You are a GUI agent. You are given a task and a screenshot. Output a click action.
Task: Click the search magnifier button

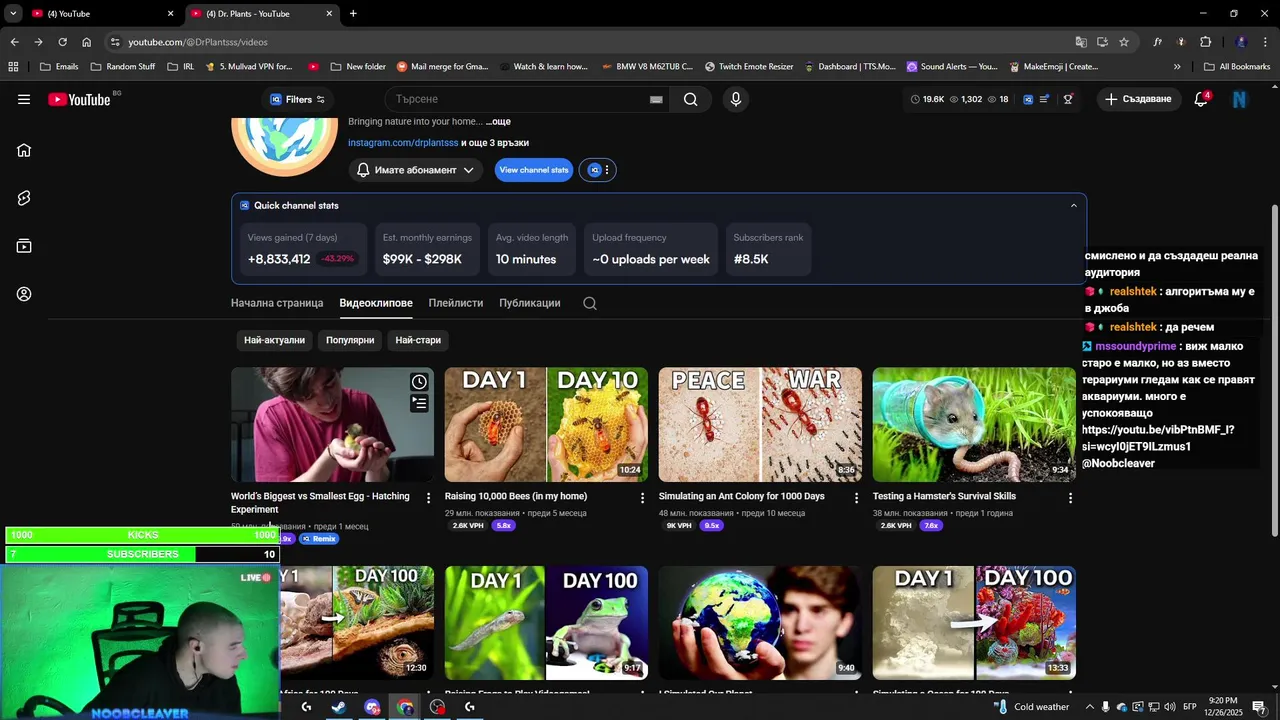691,99
